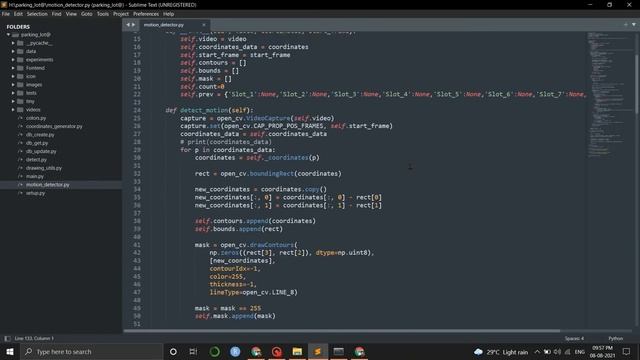The width and height of the screenshot is (640, 360).
Task: Select motion_detector.py in the sidebar
Action: click(47, 184)
